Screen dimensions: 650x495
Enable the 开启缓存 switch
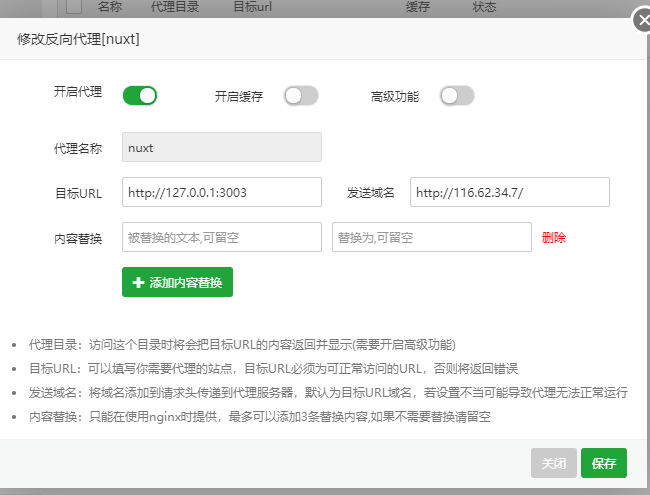(x=301, y=96)
